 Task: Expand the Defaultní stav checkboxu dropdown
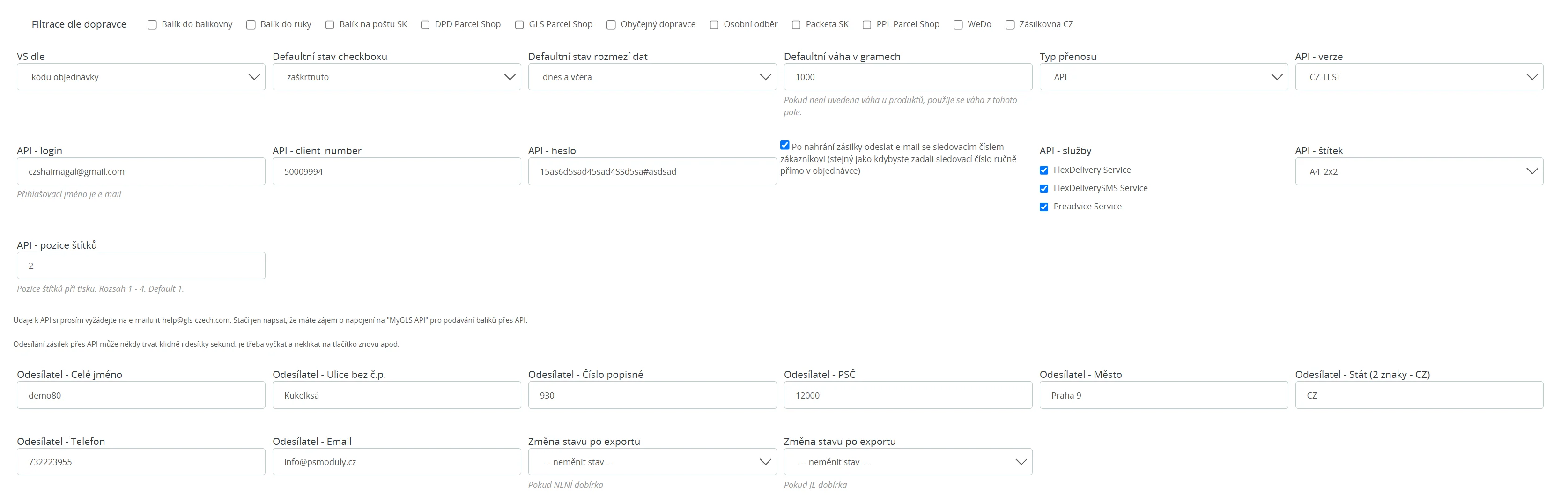pyautogui.click(x=396, y=77)
